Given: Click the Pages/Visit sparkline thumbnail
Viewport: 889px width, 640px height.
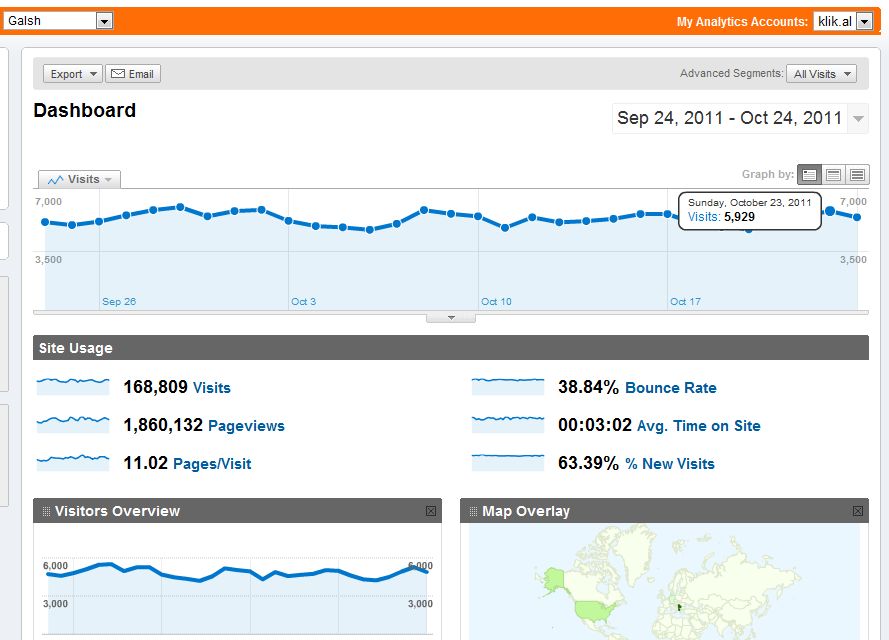Looking at the screenshot, I should [73, 462].
